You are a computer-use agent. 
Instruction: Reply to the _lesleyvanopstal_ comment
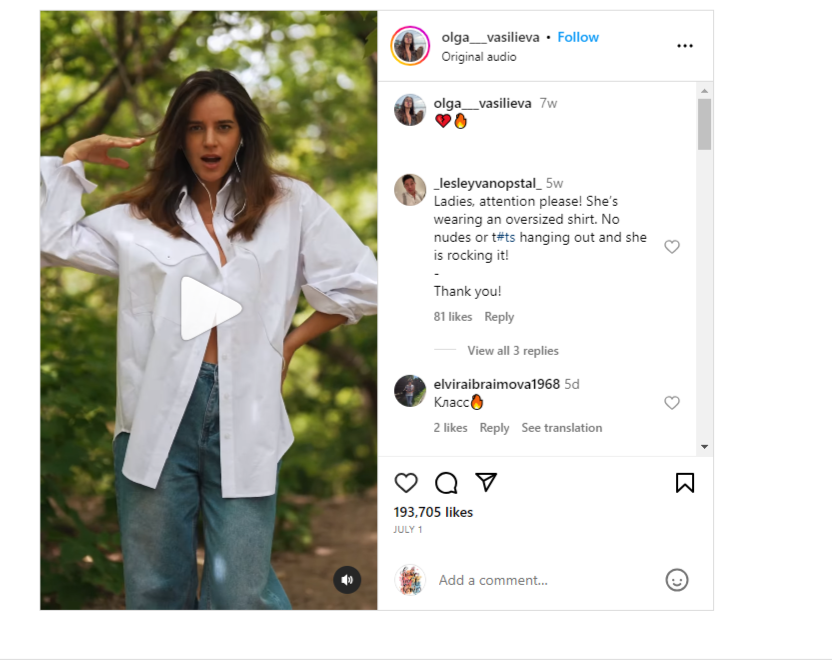pyautogui.click(x=499, y=317)
